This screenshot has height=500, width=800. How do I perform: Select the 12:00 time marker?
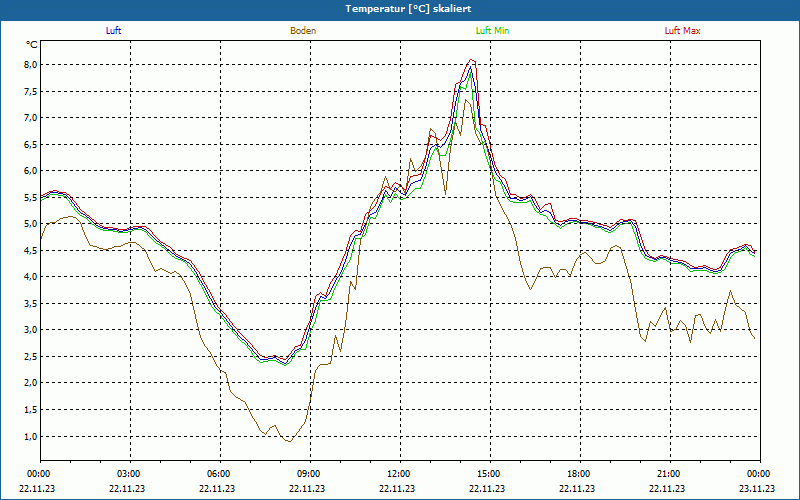[x=398, y=474]
